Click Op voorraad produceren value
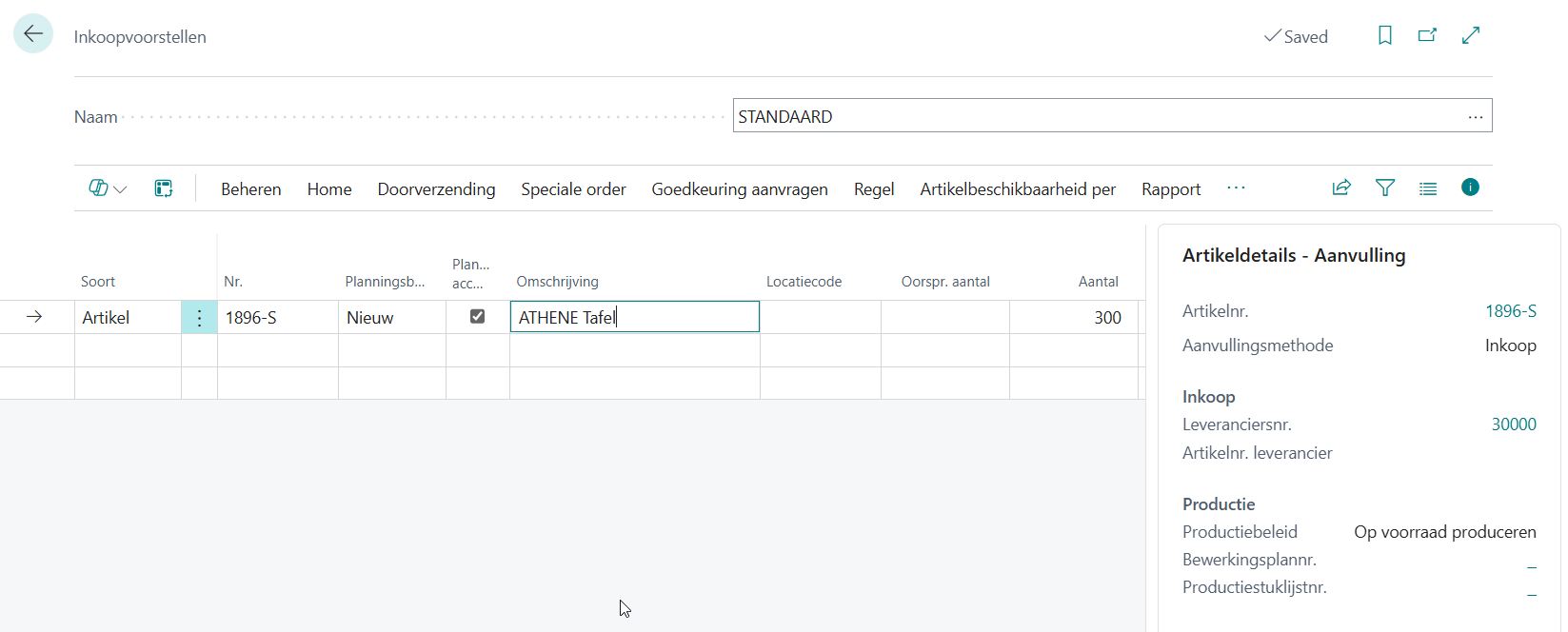Viewport: 1568px width, 632px height. coord(1445,532)
